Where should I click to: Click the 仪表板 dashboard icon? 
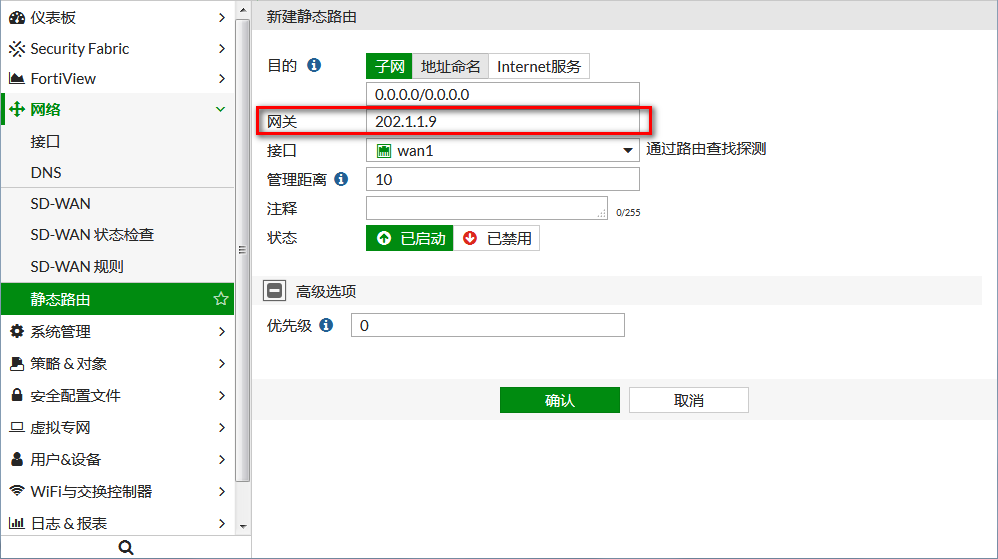coord(17,17)
